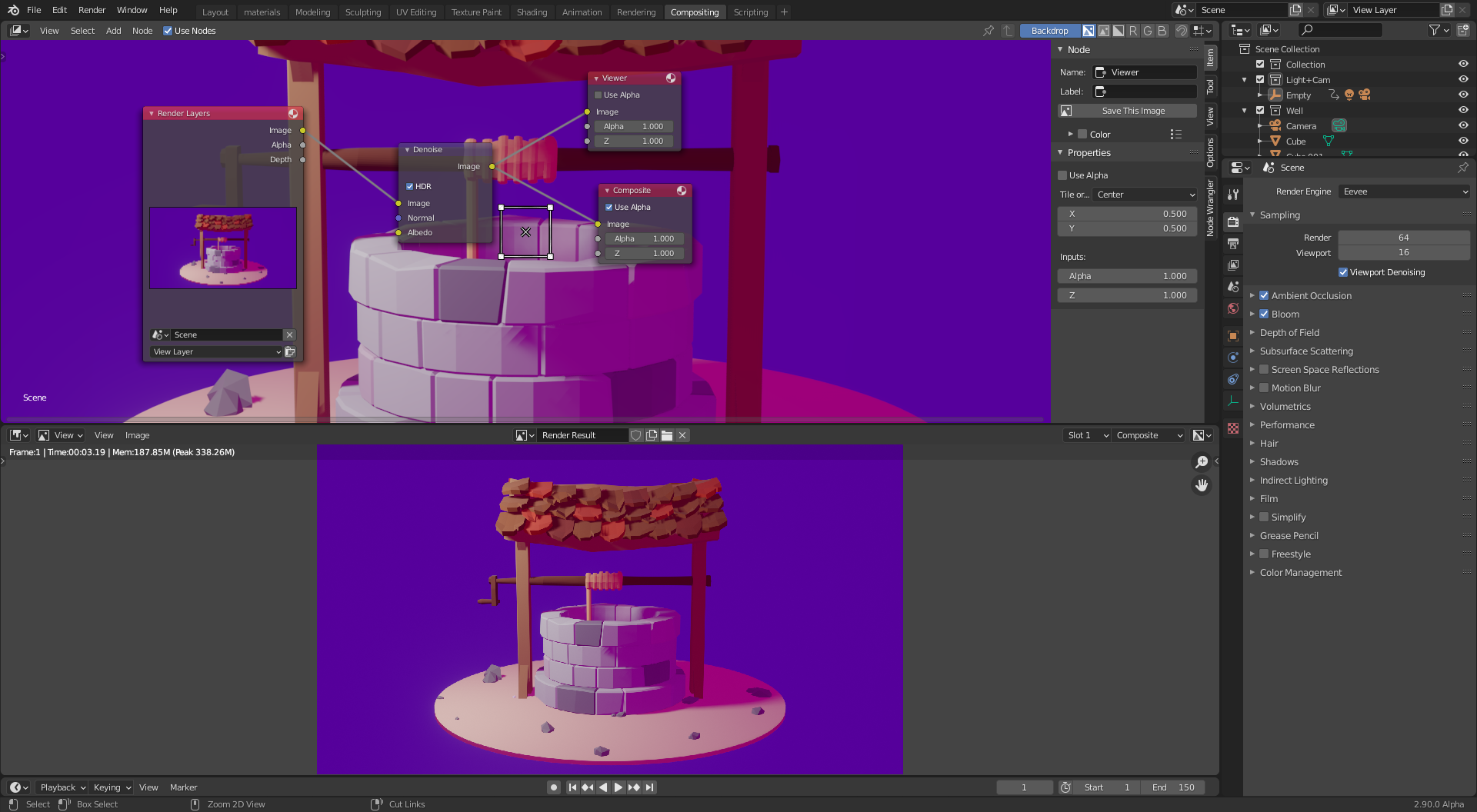Image resolution: width=1477 pixels, height=812 pixels.
Task: Click the Blender logo icon
Action: (x=13, y=10)
